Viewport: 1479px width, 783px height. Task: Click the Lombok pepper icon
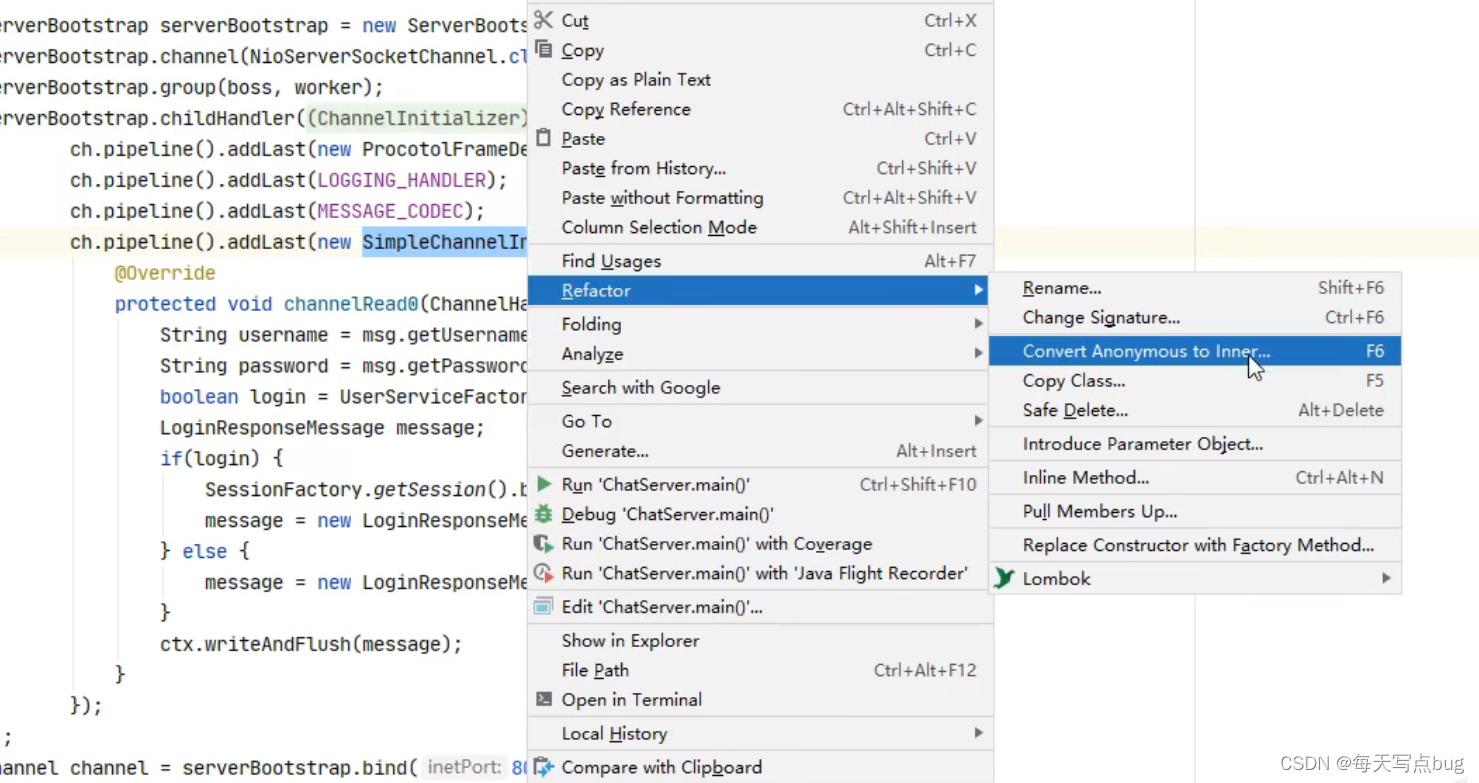(1004, 578)
